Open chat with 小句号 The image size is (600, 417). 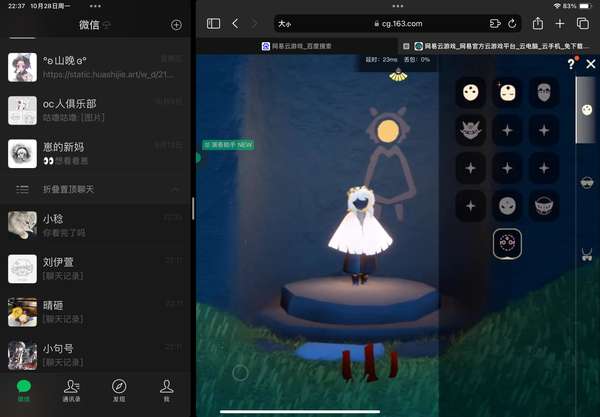click(x=95, y=355)
